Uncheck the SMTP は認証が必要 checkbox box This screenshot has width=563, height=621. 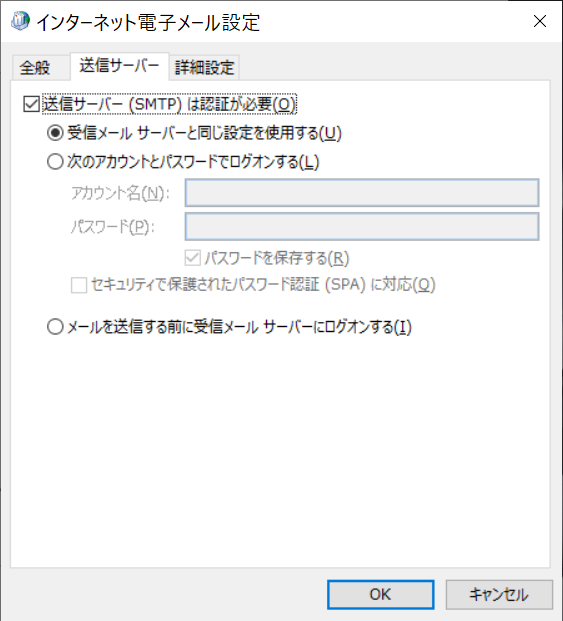31,105
